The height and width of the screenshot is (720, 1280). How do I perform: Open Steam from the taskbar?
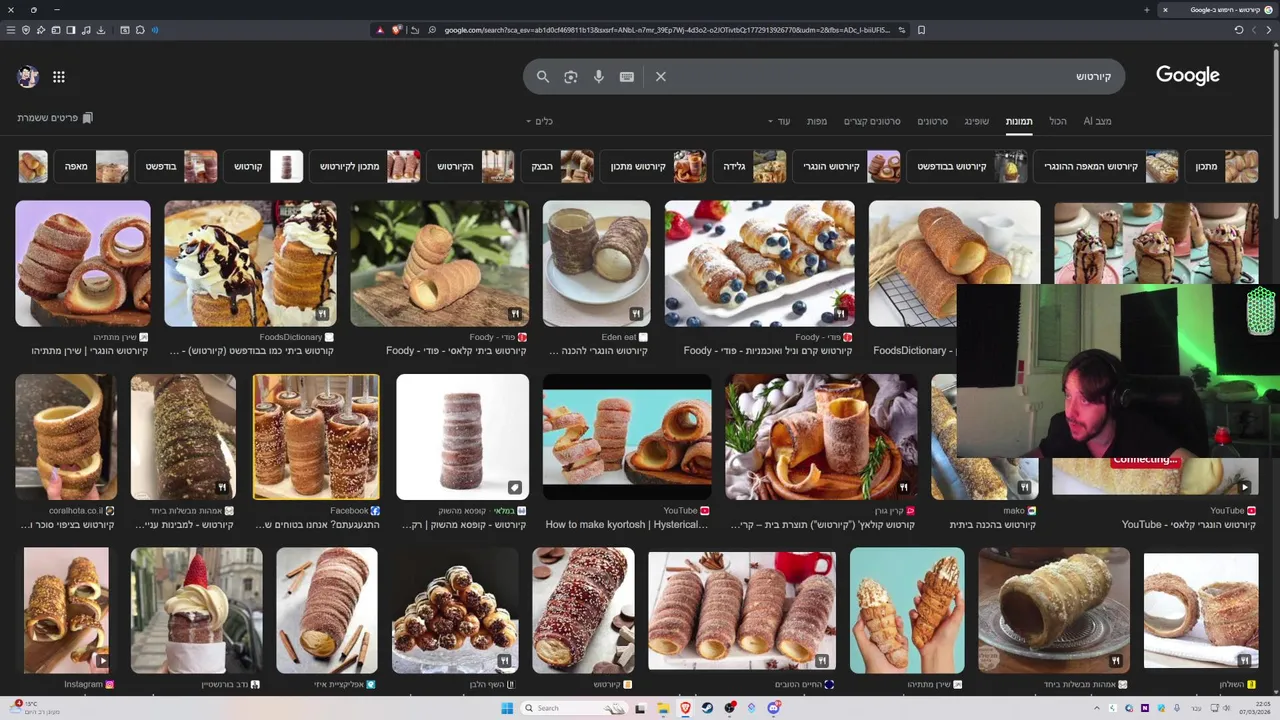click(708, 708)
